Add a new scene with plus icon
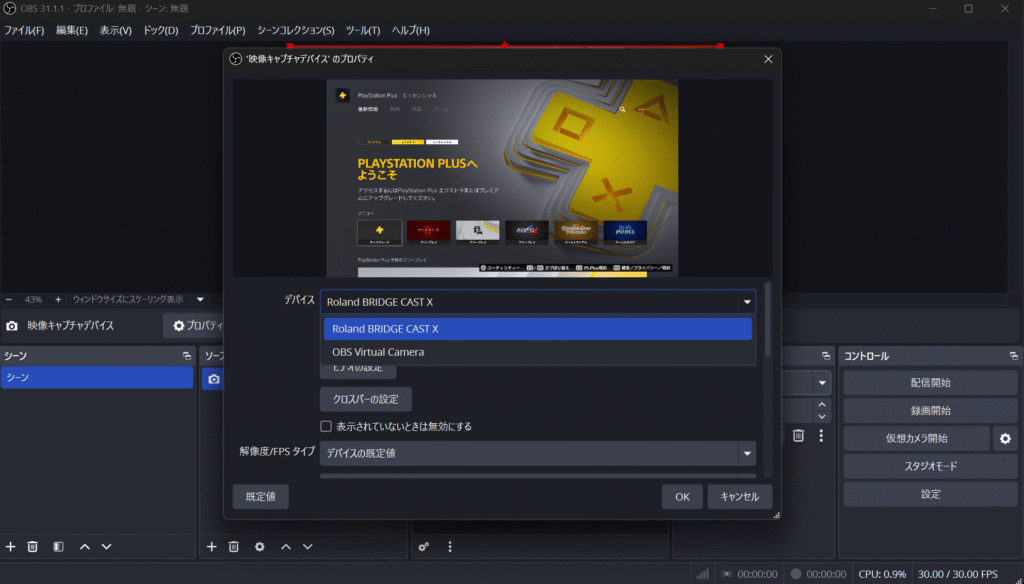1024x584 pixels. 10,547
